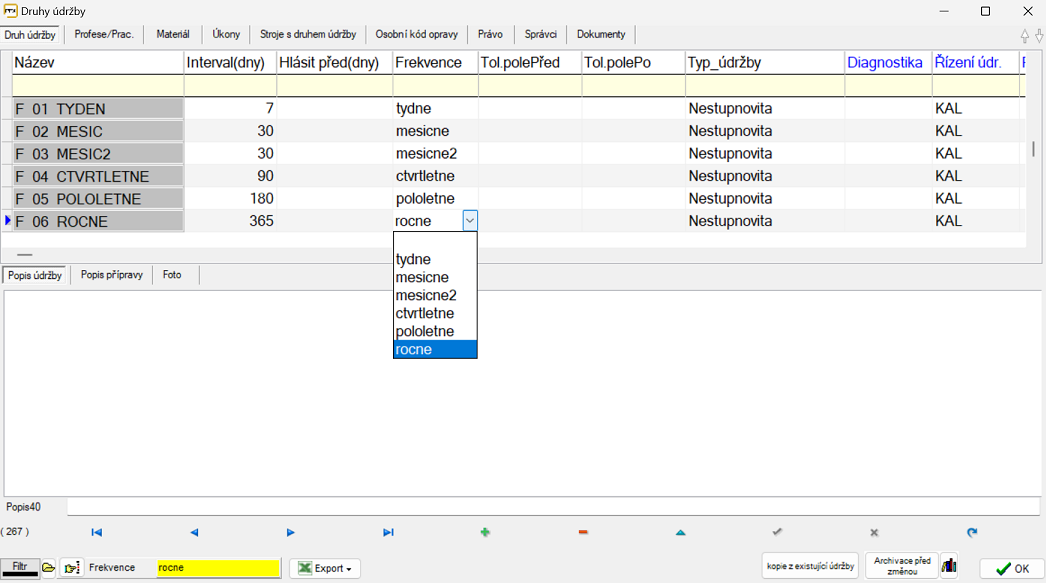Delete record with the red minus icon
Image resolution: width=1046 pixels, height=583 pixels.
pyautogui.click(x=583, y=532)
